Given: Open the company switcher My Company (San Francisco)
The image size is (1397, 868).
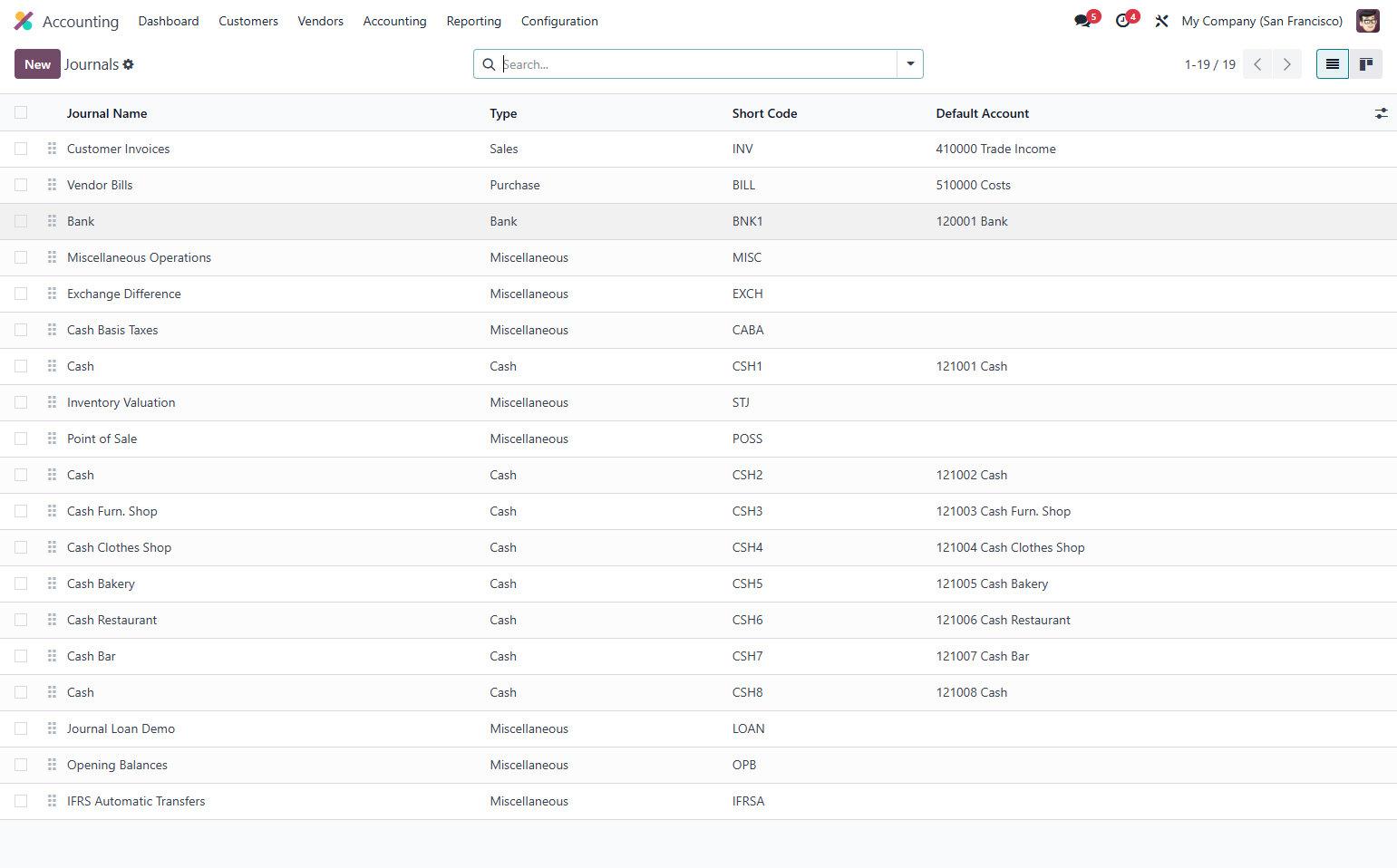Looking at the screenshot, I should tap(1262, 21).
